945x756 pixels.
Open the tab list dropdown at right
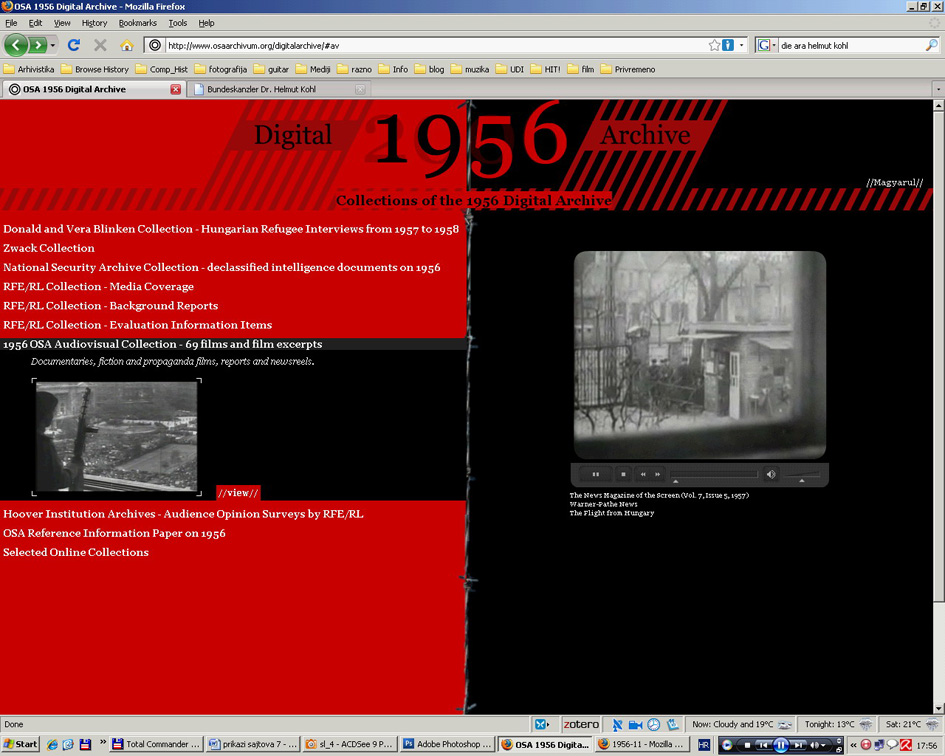[x=937, y=89]
